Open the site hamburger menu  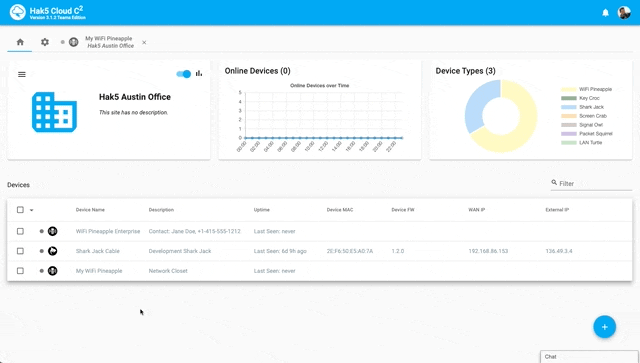click(x=22, y=74)
